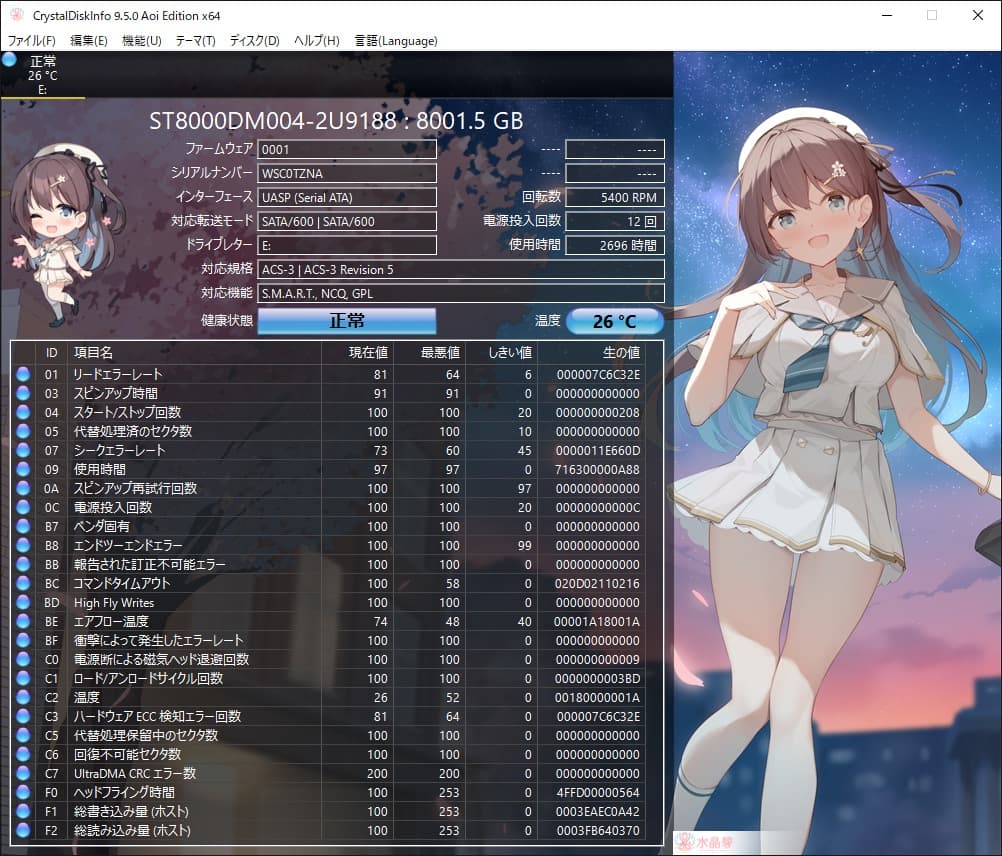The image size is (1002, 856).
Task: Click the 26 °C temperature button
Action: (x=616, y=321)
